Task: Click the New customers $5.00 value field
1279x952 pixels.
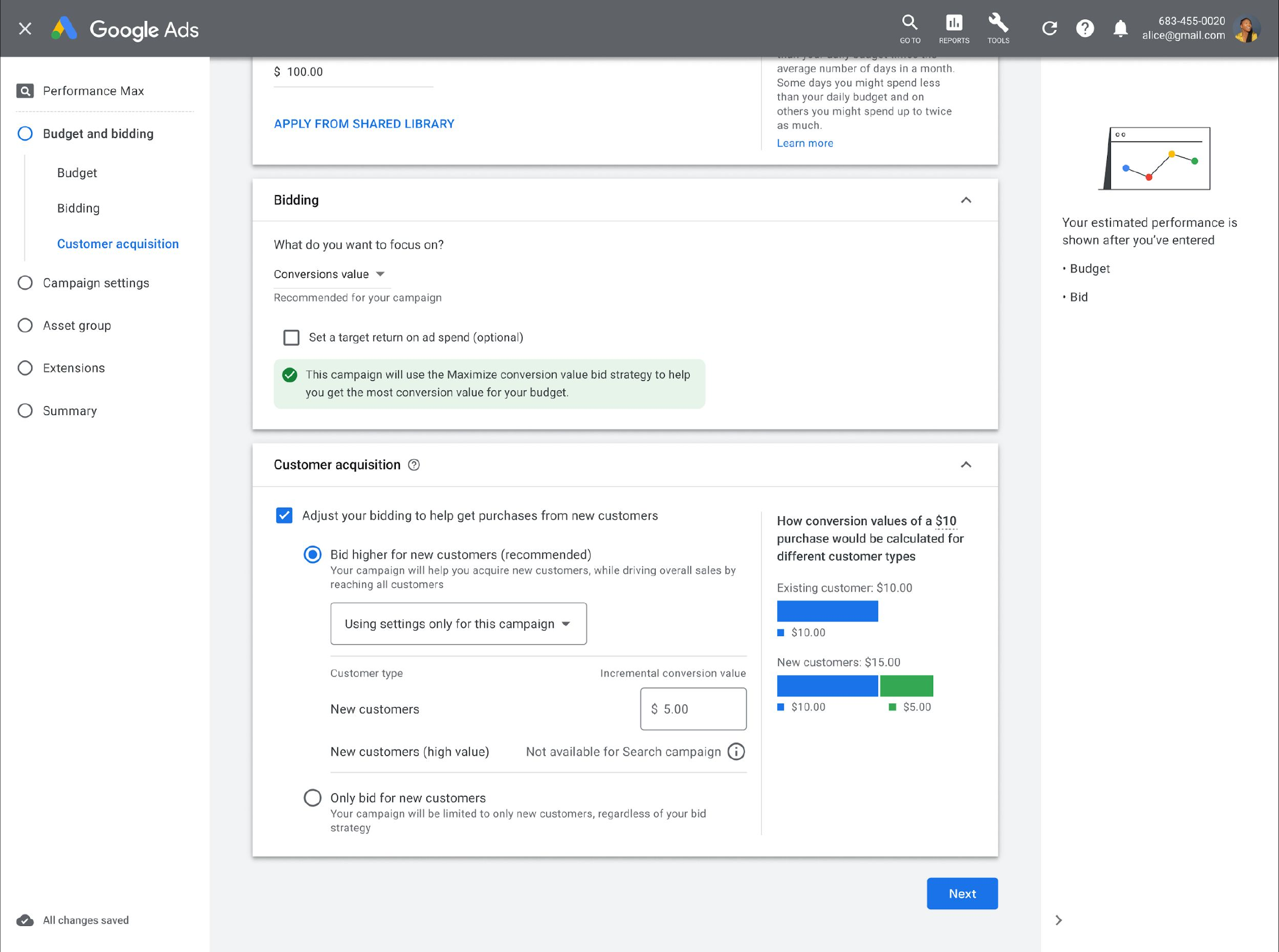Action: tap(694, 709)
